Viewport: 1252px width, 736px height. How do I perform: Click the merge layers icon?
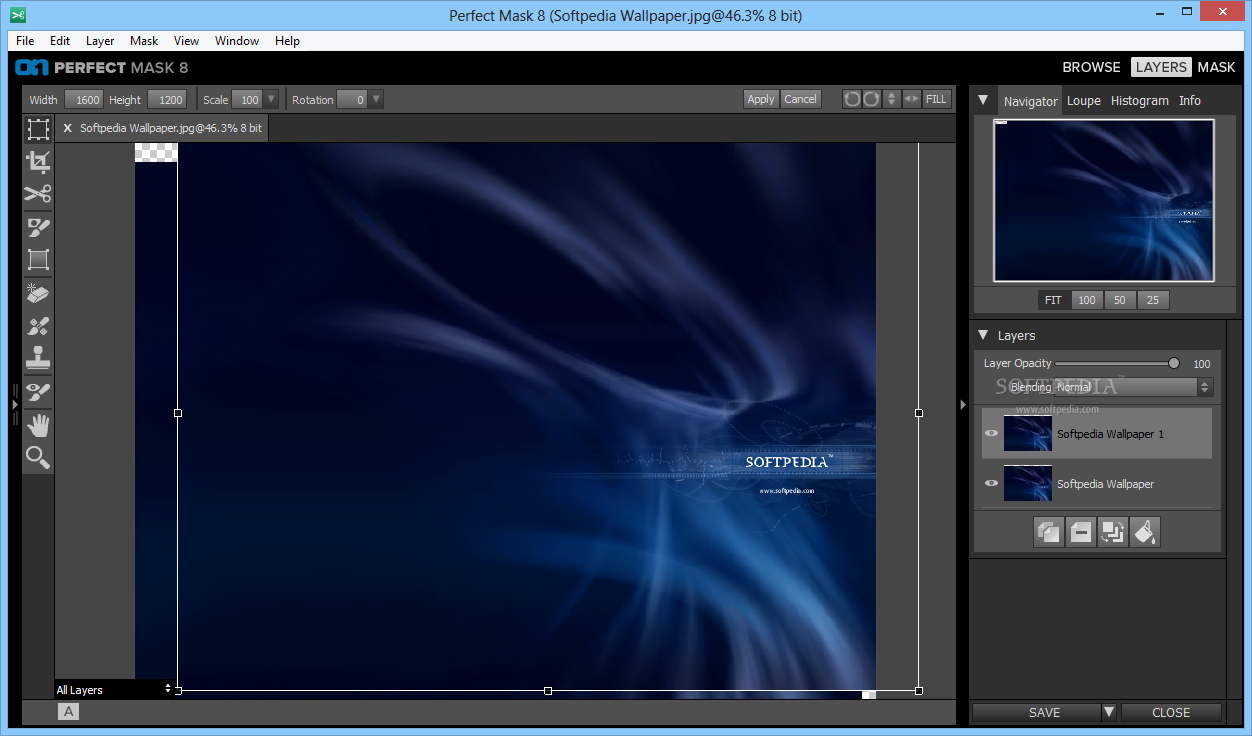pyautogui.click(x=1113, y=532)
